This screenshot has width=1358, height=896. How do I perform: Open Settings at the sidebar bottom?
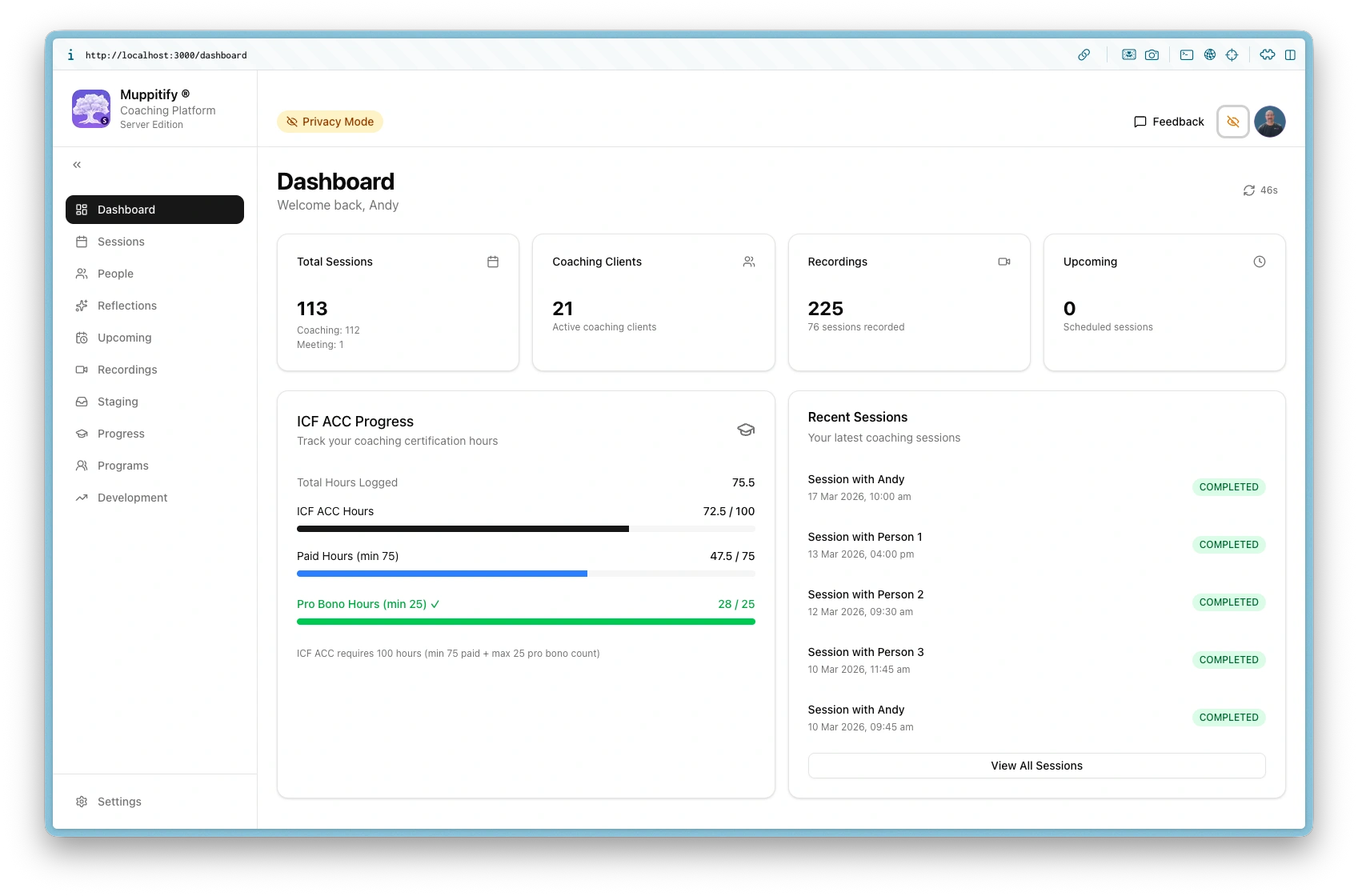pyautogui.click(x=119, y=802)
